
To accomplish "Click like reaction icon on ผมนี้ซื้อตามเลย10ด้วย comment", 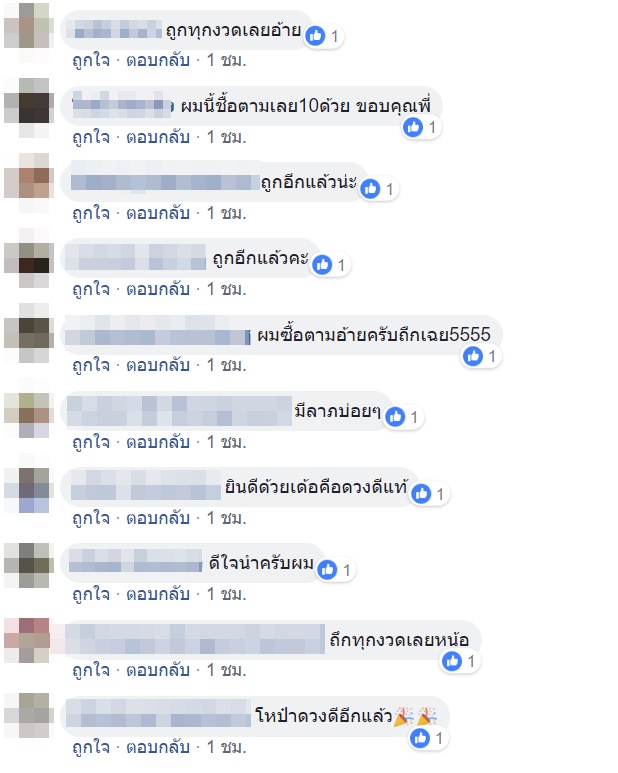I will tap(413, 127).
